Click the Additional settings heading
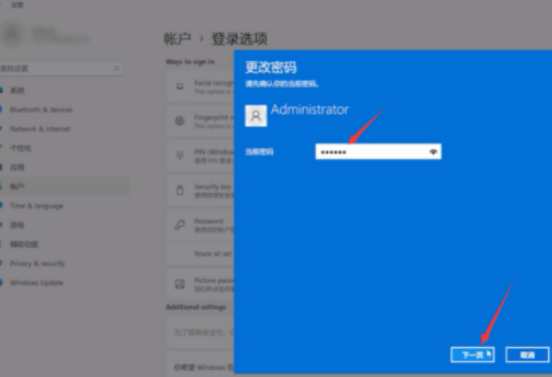Screen dimensions: 552x377 [x=196, y=307]
